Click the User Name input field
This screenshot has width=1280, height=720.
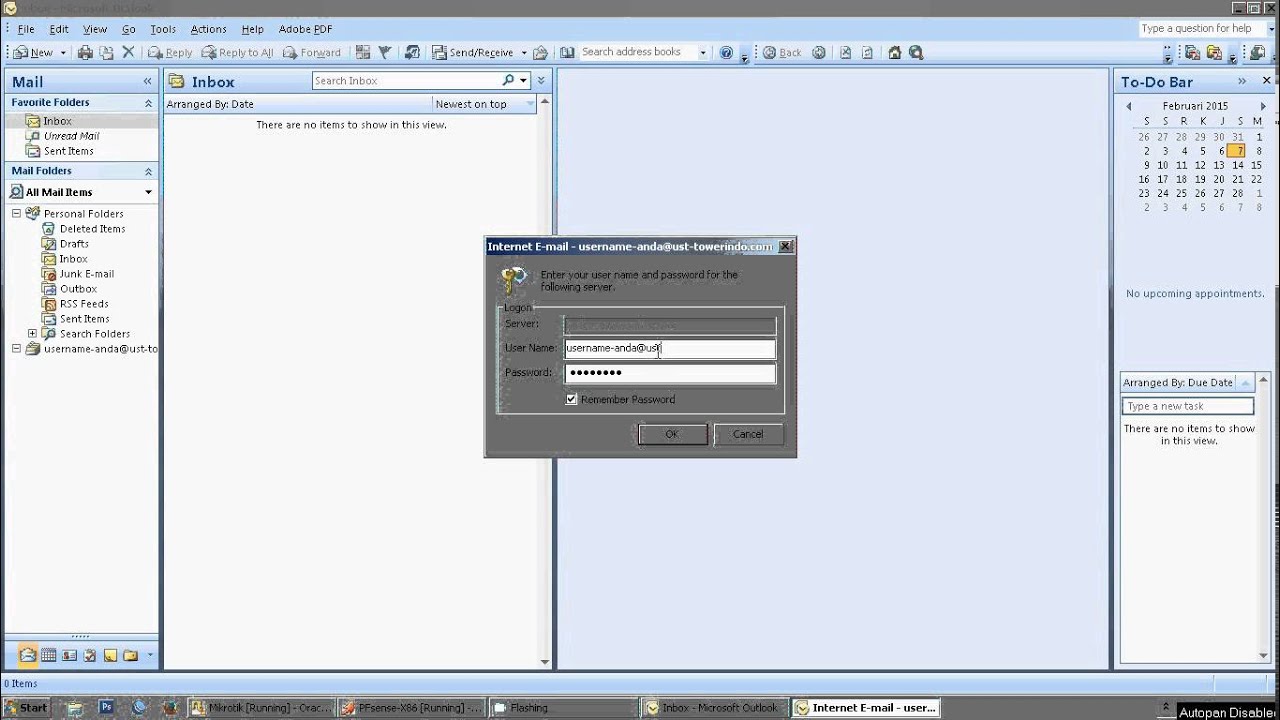670,348
